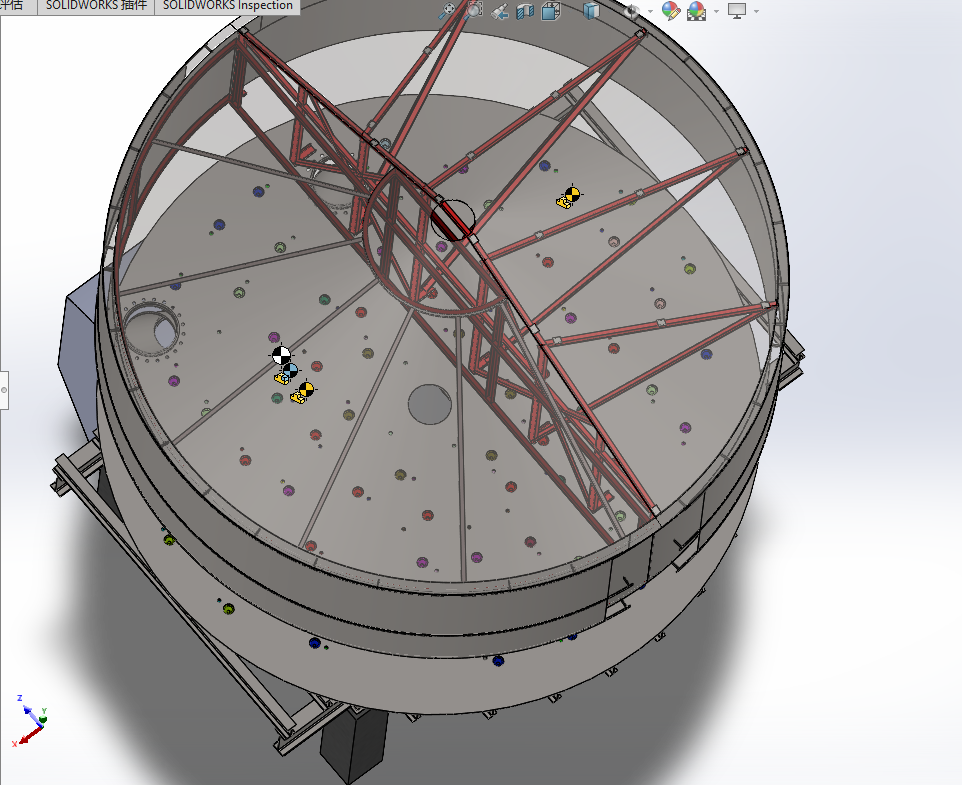Expand the View Settings dropdown arrow
The image size is (962, 785).
click(x=756, y=12)
